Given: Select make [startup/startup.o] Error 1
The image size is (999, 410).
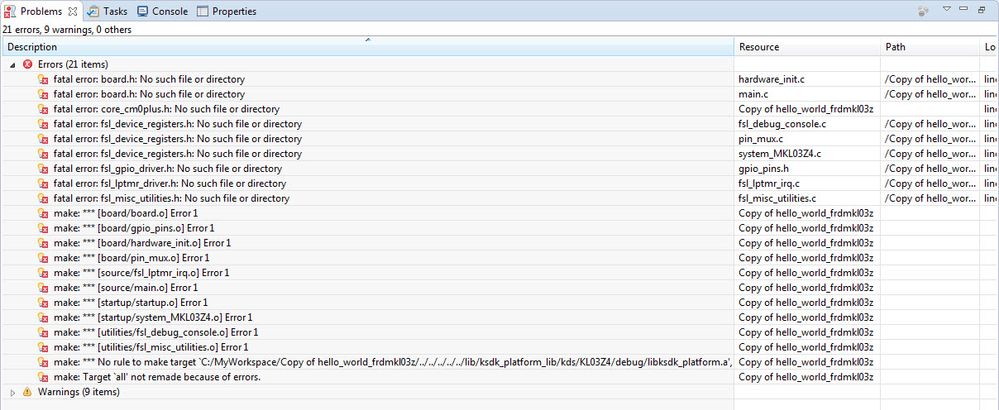Looking at the screenshot, I should point(131,302).
